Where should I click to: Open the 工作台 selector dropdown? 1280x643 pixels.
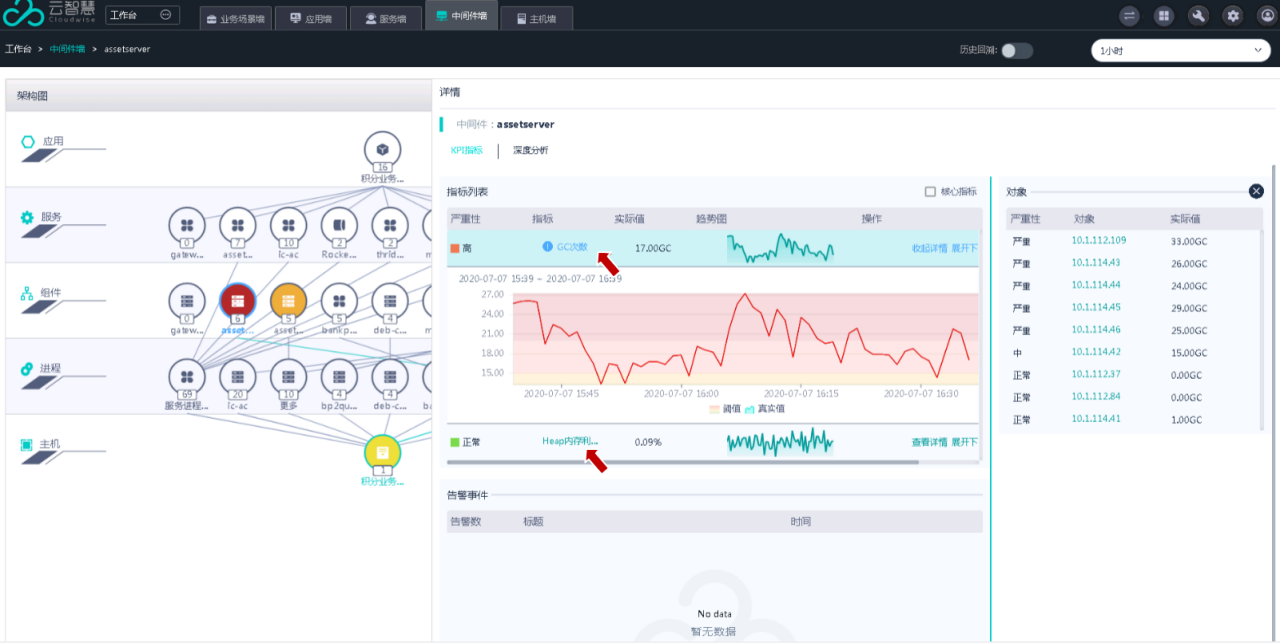coord(142,15)
